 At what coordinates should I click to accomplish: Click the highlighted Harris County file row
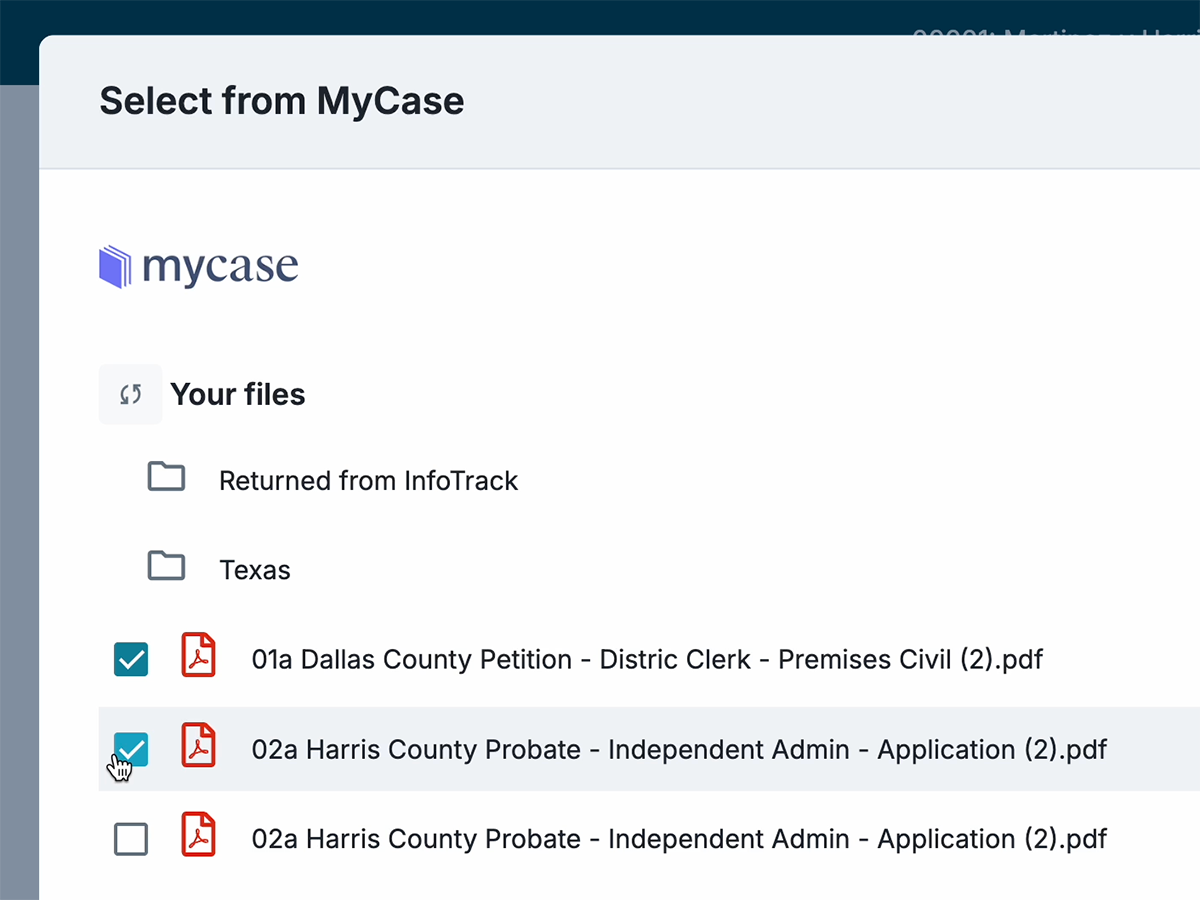678,749
